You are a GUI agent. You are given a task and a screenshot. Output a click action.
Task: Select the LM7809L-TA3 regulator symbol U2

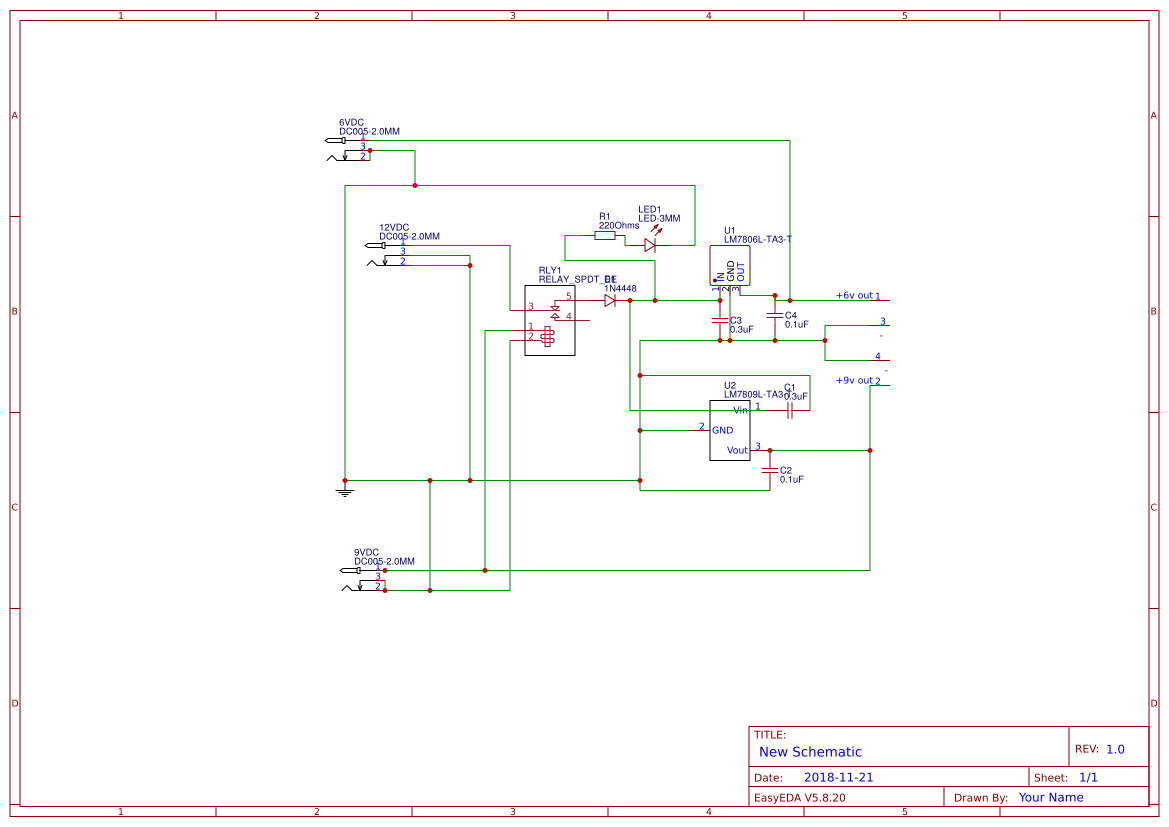(730, 431)
